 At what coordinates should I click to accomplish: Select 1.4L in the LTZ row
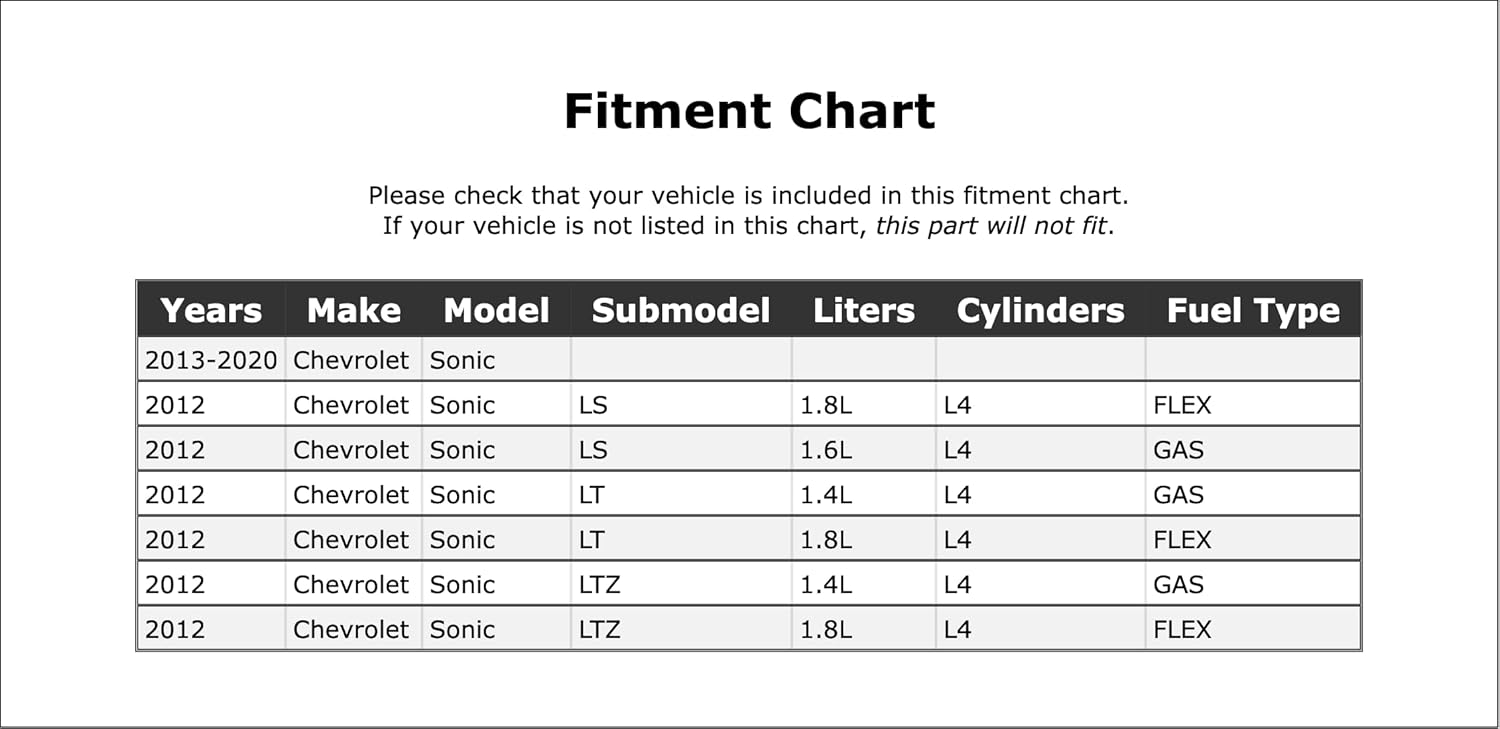[x=826, y=584]
